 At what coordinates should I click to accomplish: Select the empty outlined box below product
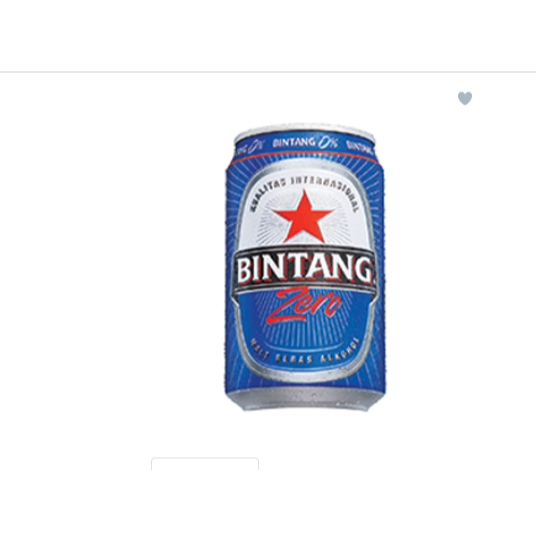205,464
